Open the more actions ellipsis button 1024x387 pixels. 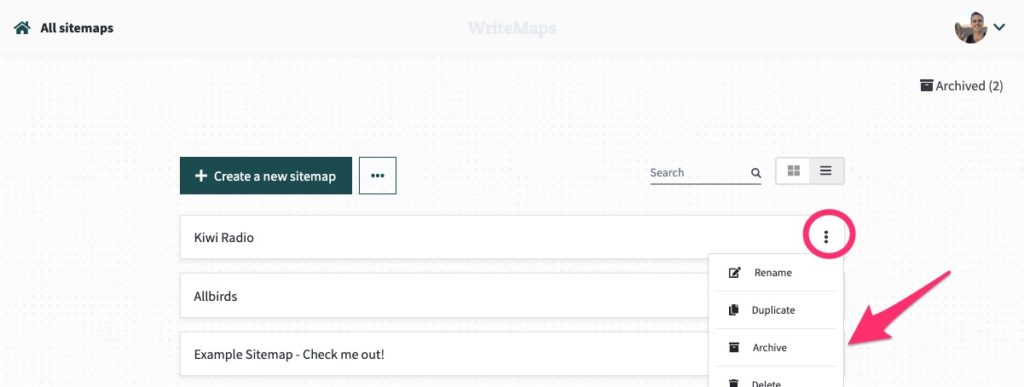377,176
